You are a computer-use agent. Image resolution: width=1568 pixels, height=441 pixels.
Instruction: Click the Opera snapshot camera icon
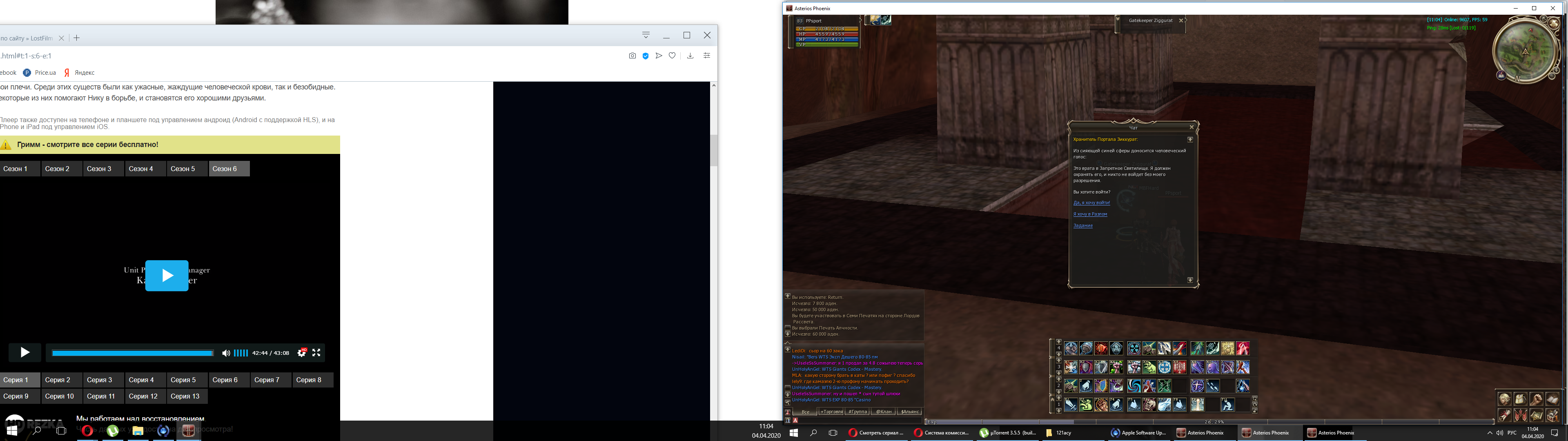(633, 56)
